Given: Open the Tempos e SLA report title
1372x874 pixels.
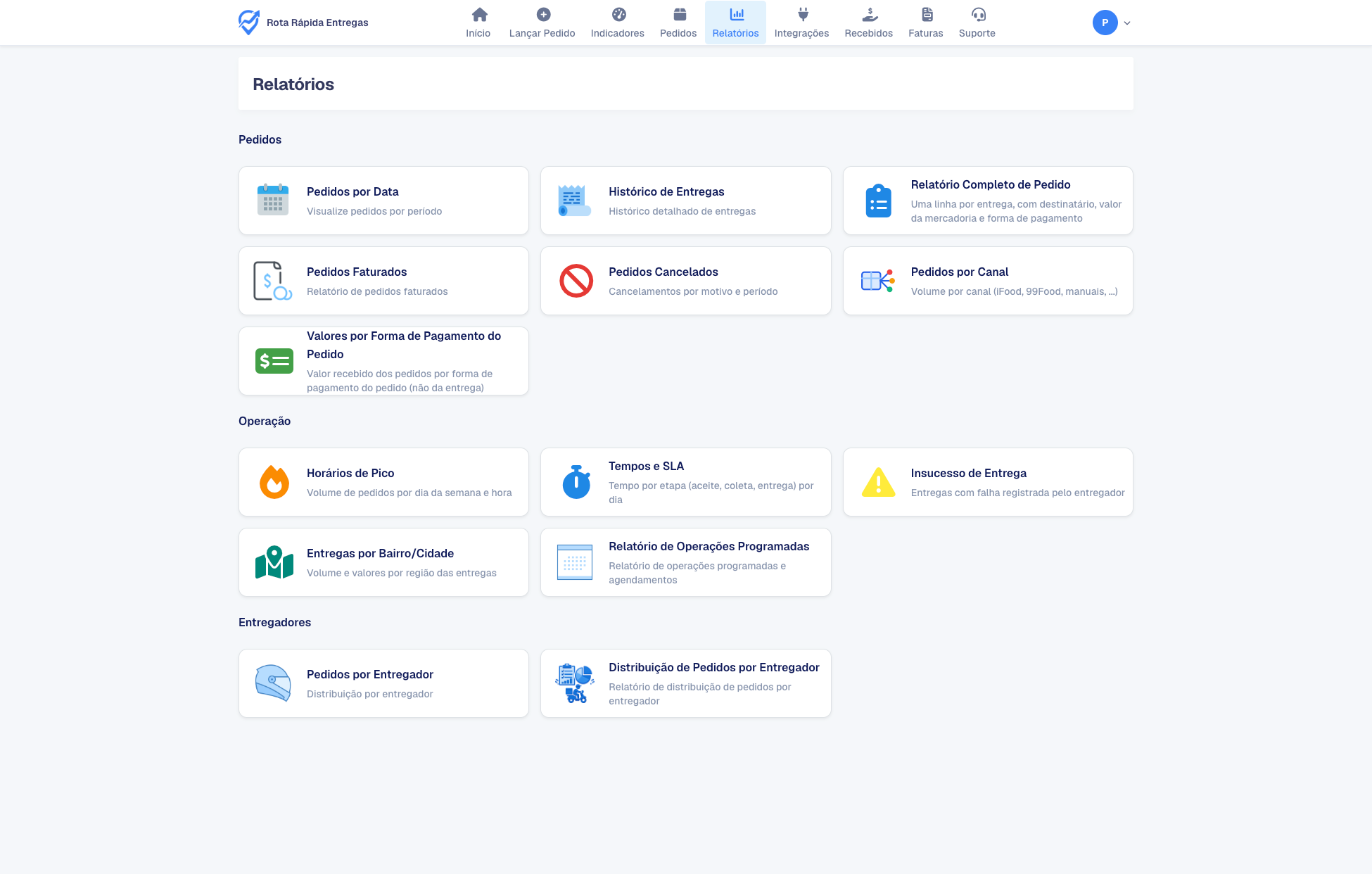Looking at the screenshot, I should coord(647,466).
